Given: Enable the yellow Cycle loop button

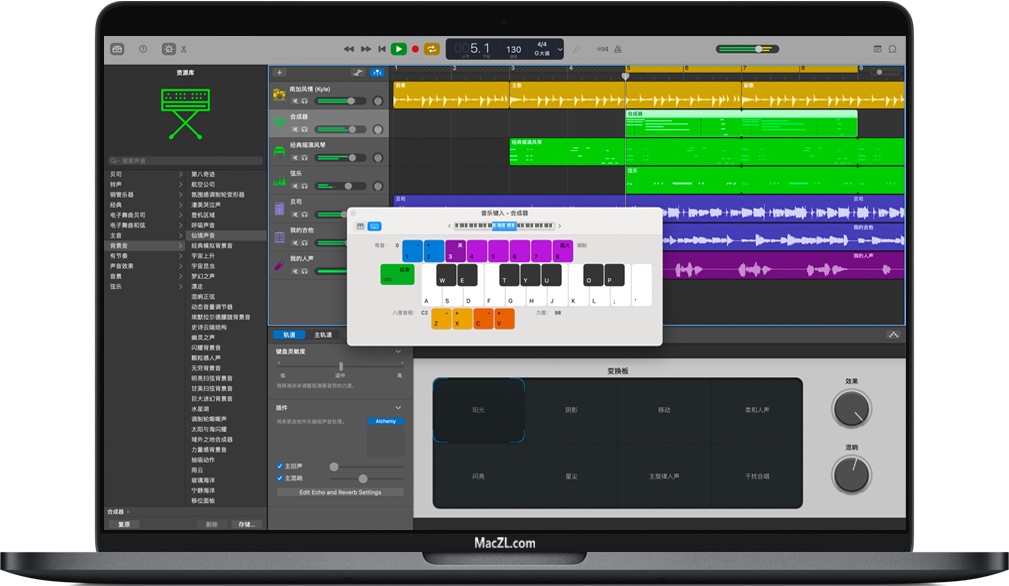Looking at the screenshot, I should tap(431, 48).
